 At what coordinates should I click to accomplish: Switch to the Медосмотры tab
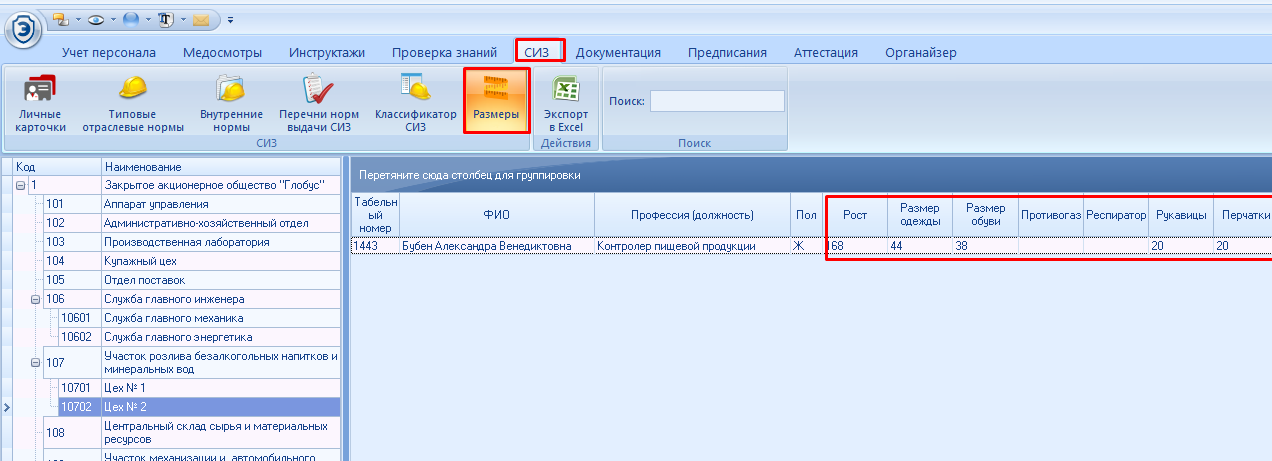click(x=222, y=53)
